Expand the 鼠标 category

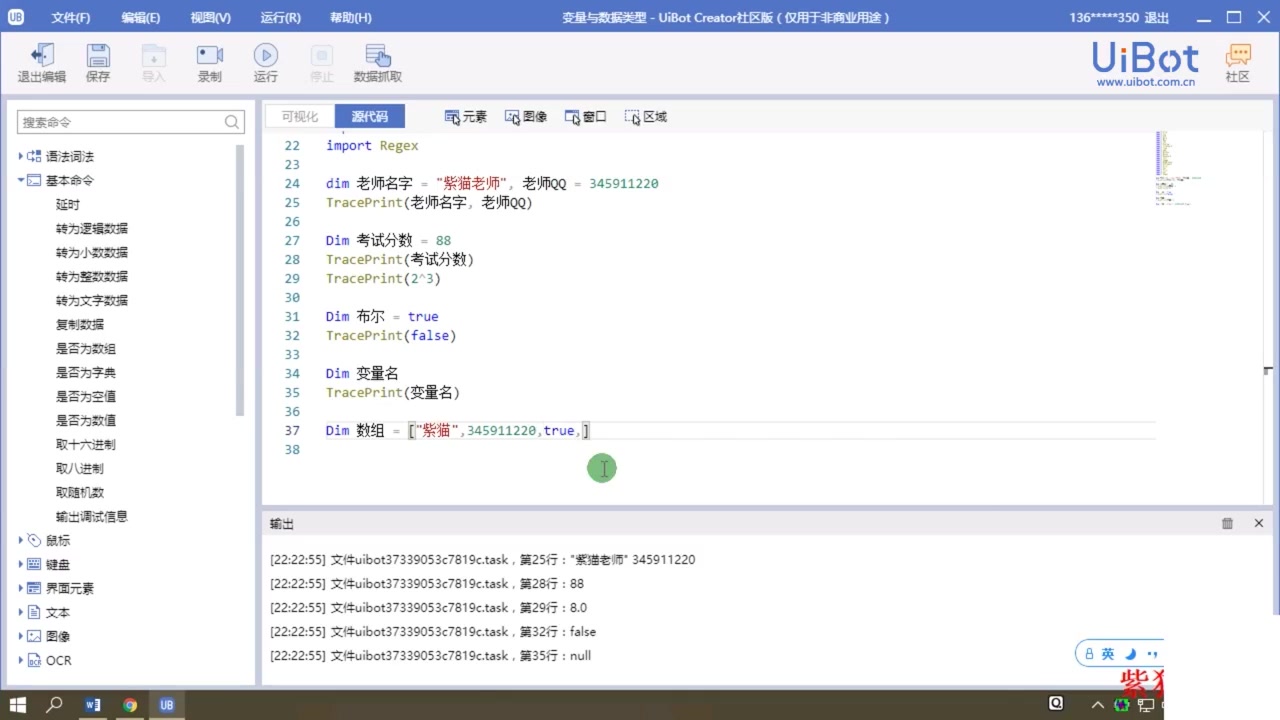point(21,541)
